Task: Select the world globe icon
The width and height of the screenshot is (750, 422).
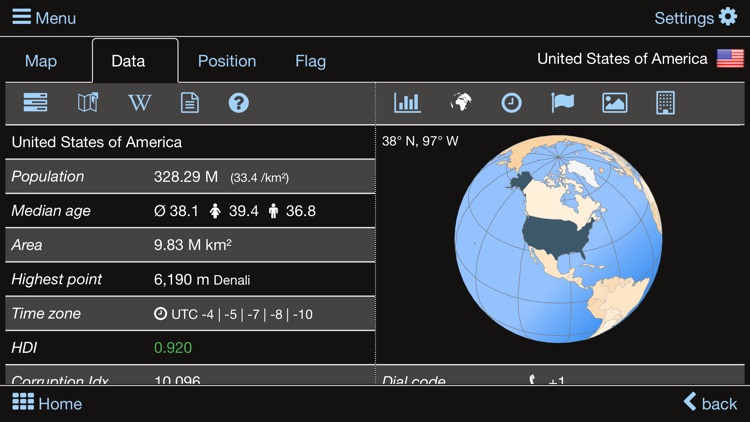Action: 461,102
